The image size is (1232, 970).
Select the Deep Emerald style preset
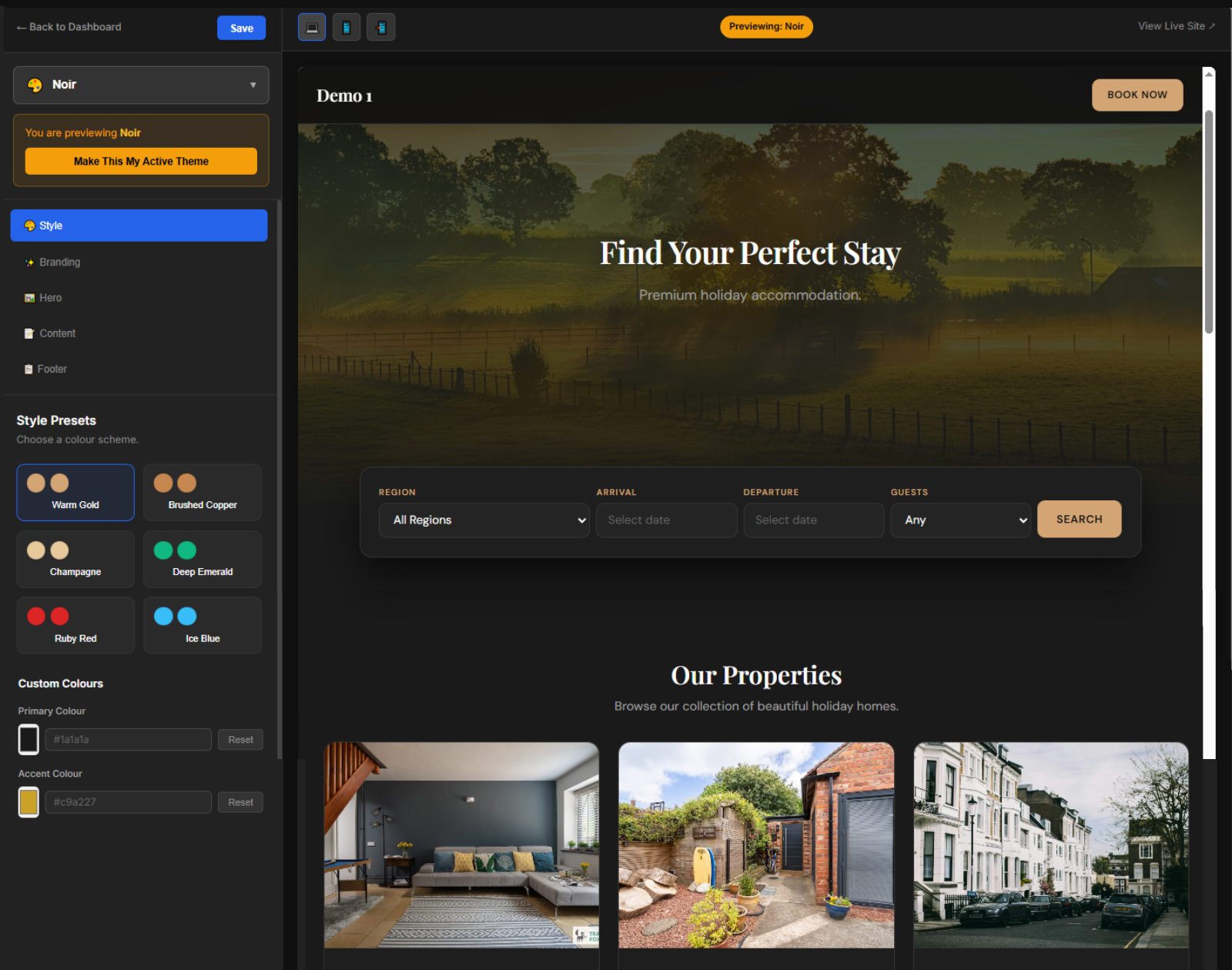point(202,559)
